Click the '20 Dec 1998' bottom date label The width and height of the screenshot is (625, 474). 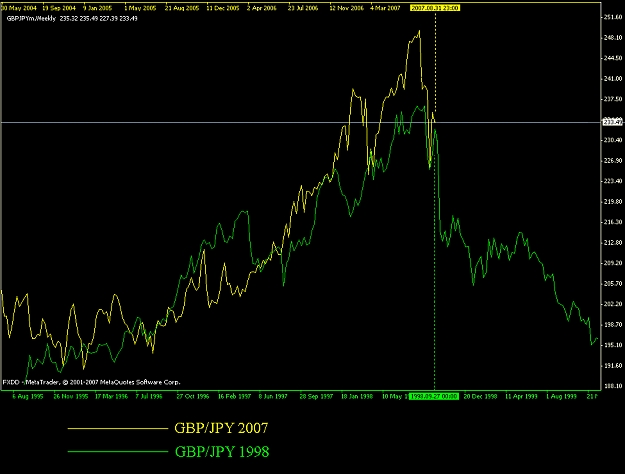click(480, 396)
